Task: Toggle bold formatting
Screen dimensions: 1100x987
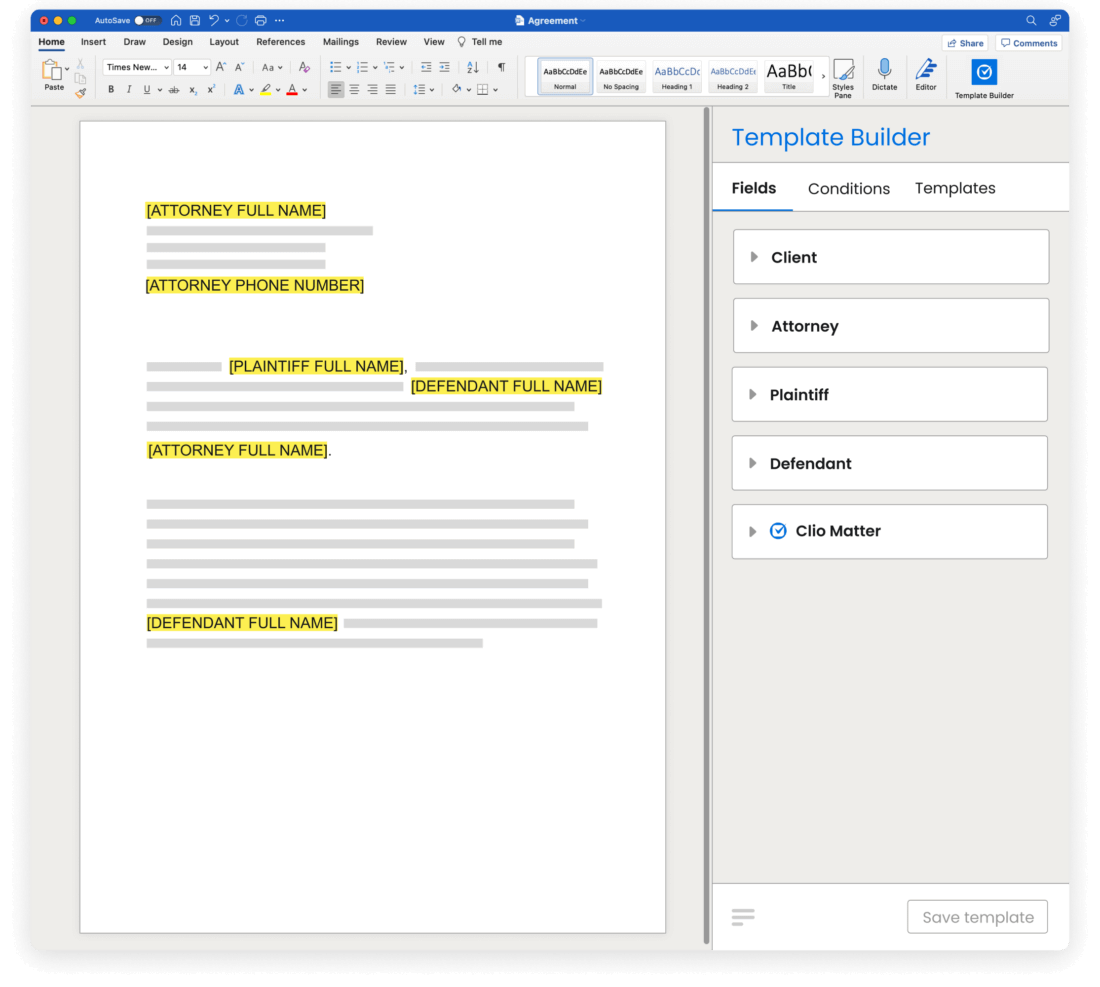Action: pos(110,89)
